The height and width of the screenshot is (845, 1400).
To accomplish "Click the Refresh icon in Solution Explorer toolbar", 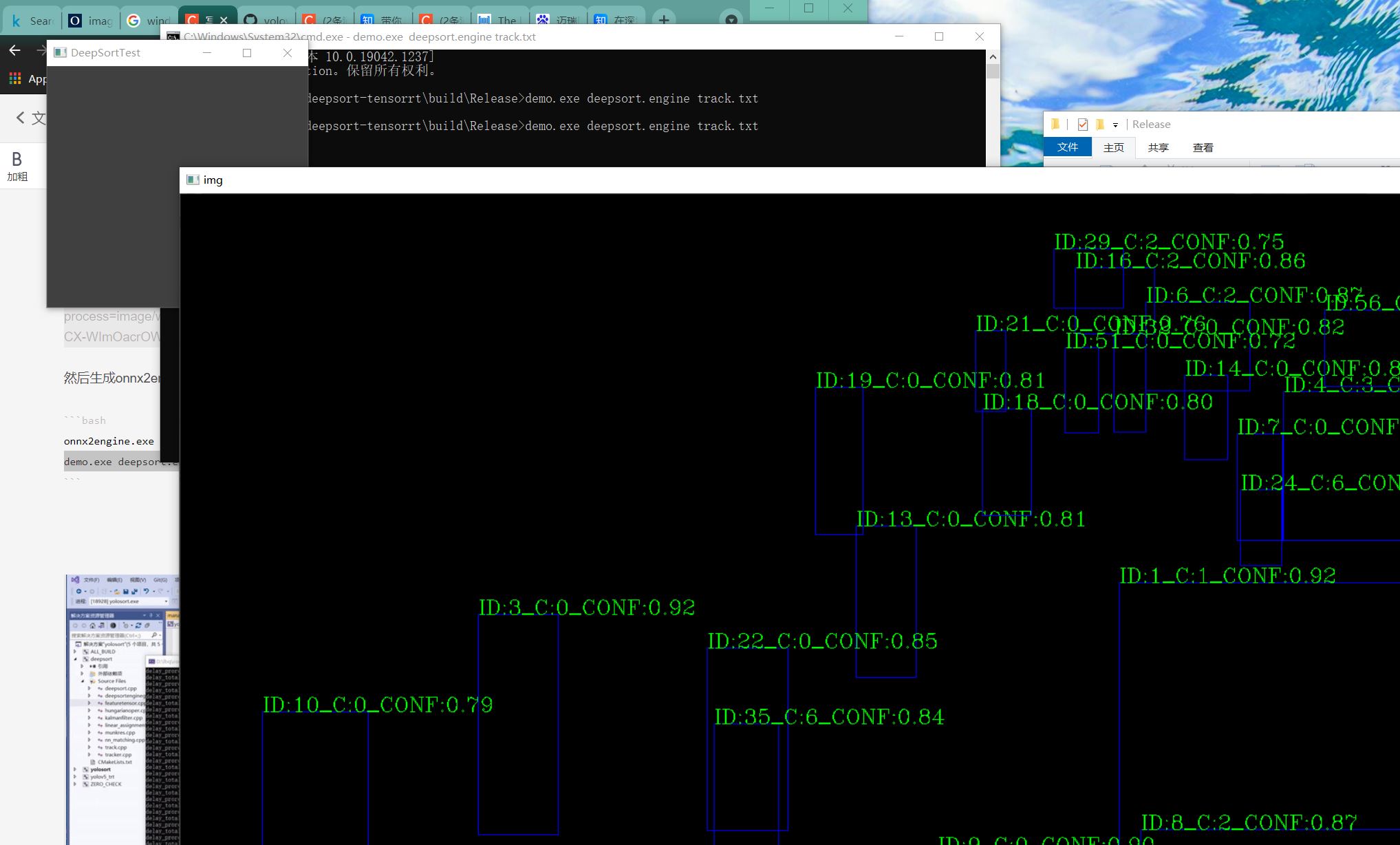I will (x=138, y=625).
